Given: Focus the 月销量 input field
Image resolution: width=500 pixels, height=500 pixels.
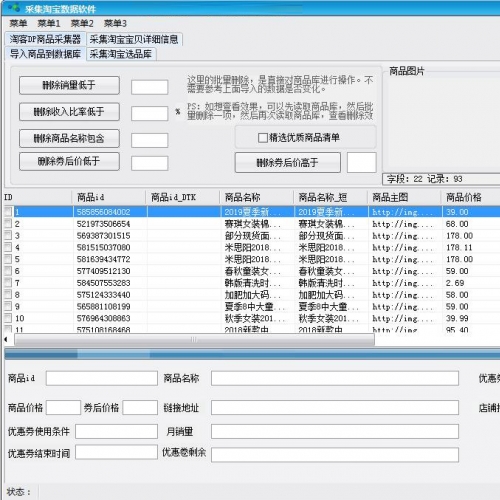Looking at the screenshot, I should (335, 431).
